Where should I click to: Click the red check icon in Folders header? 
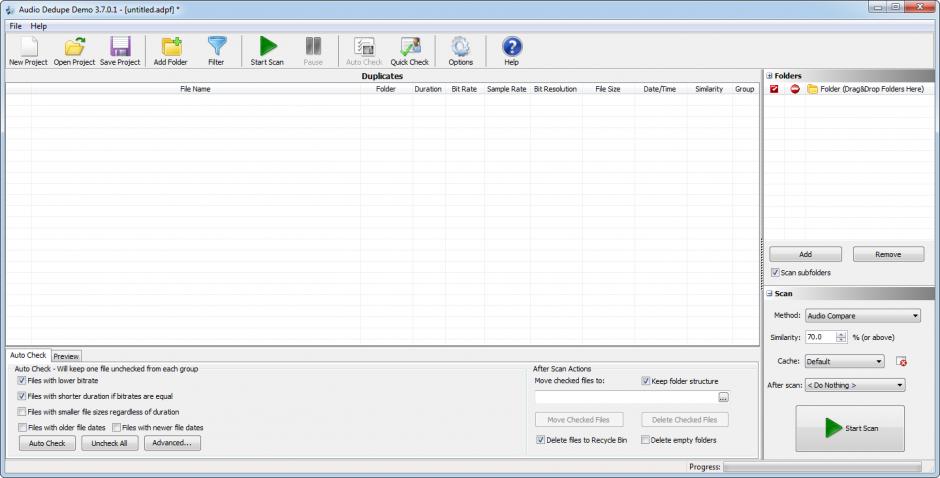(774, 89)
